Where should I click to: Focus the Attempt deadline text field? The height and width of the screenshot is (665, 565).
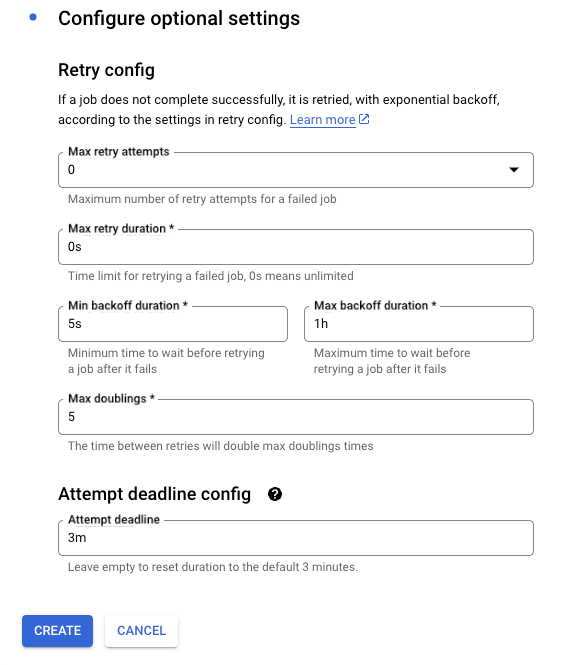pyautogui.click(x=296, y=538)
